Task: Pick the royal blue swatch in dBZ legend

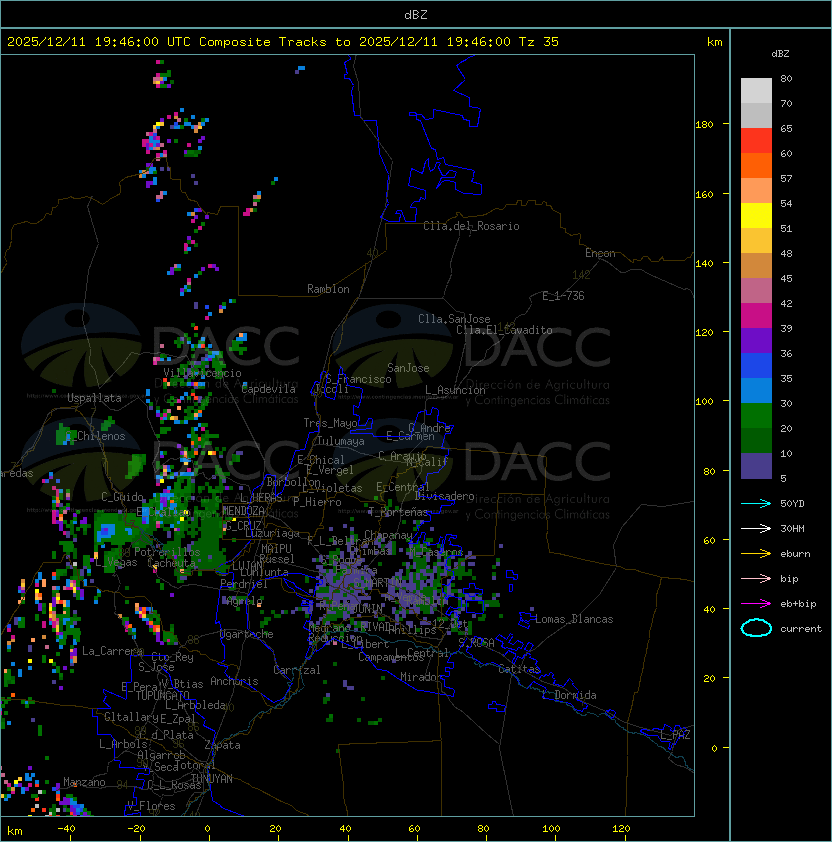Action: tap(756, 366)
